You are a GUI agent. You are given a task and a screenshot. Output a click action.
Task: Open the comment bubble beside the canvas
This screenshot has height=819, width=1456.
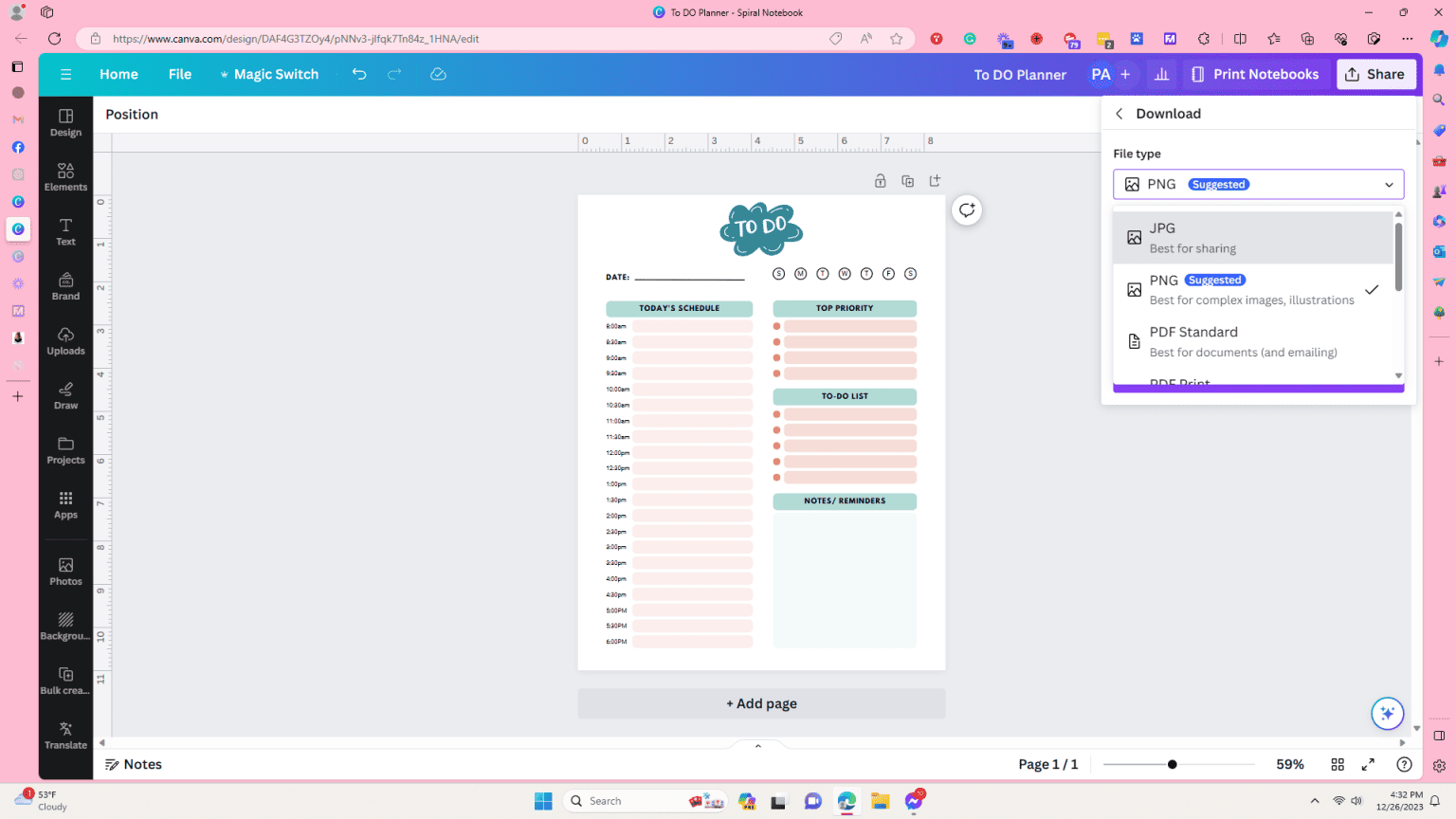coord(966,209)
